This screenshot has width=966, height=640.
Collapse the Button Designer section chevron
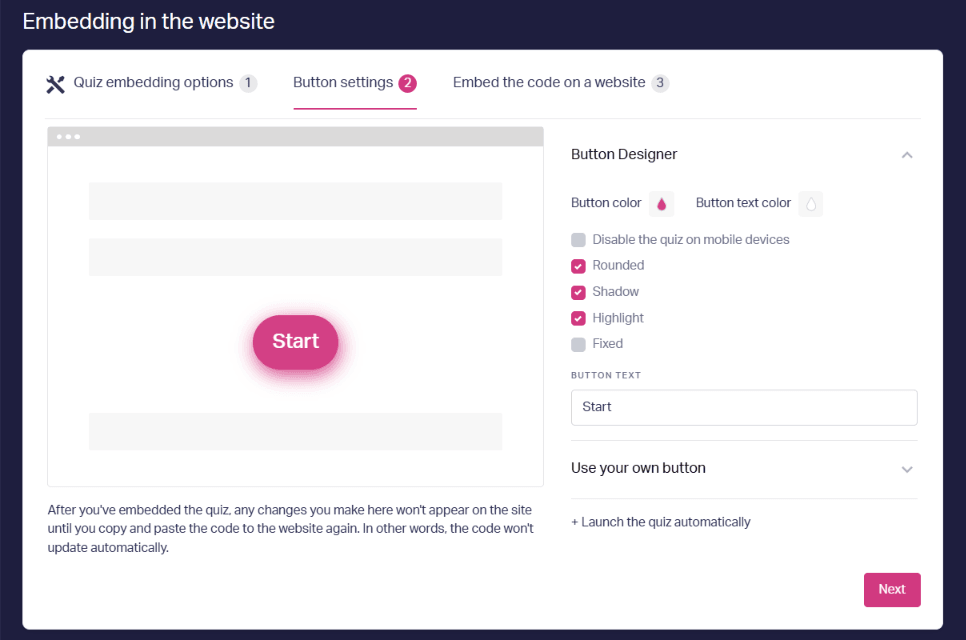pyautogui.click(x=907, y=155)
